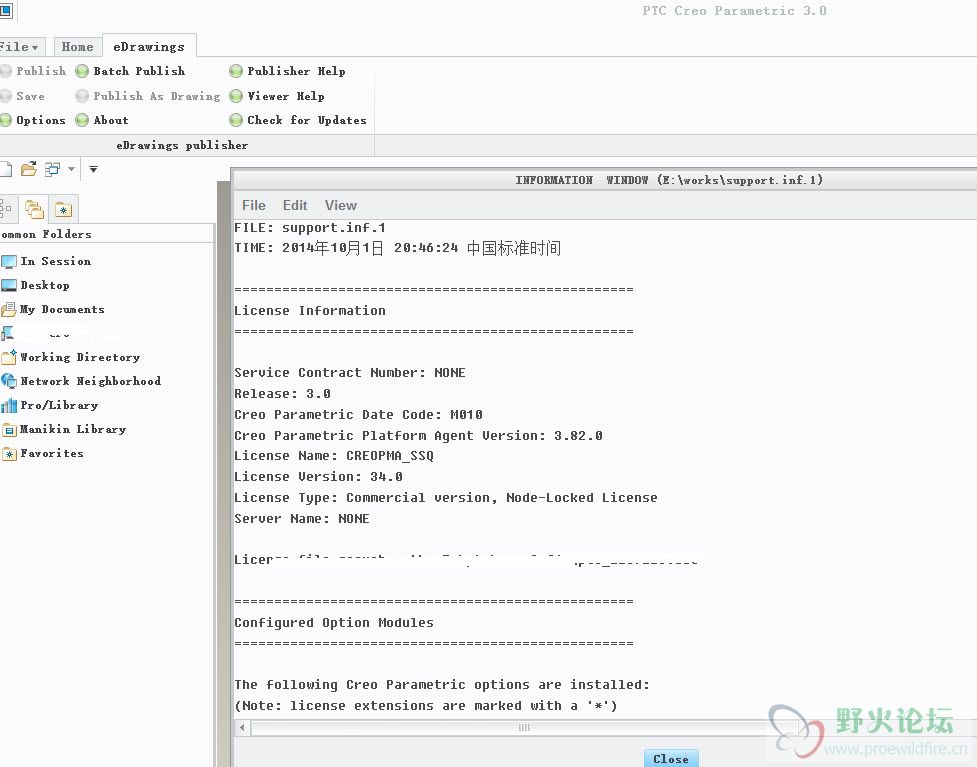Click the 'Creo Parametric Date Code: M010' line
Screen dimensions: 977x767
[358, 414]
